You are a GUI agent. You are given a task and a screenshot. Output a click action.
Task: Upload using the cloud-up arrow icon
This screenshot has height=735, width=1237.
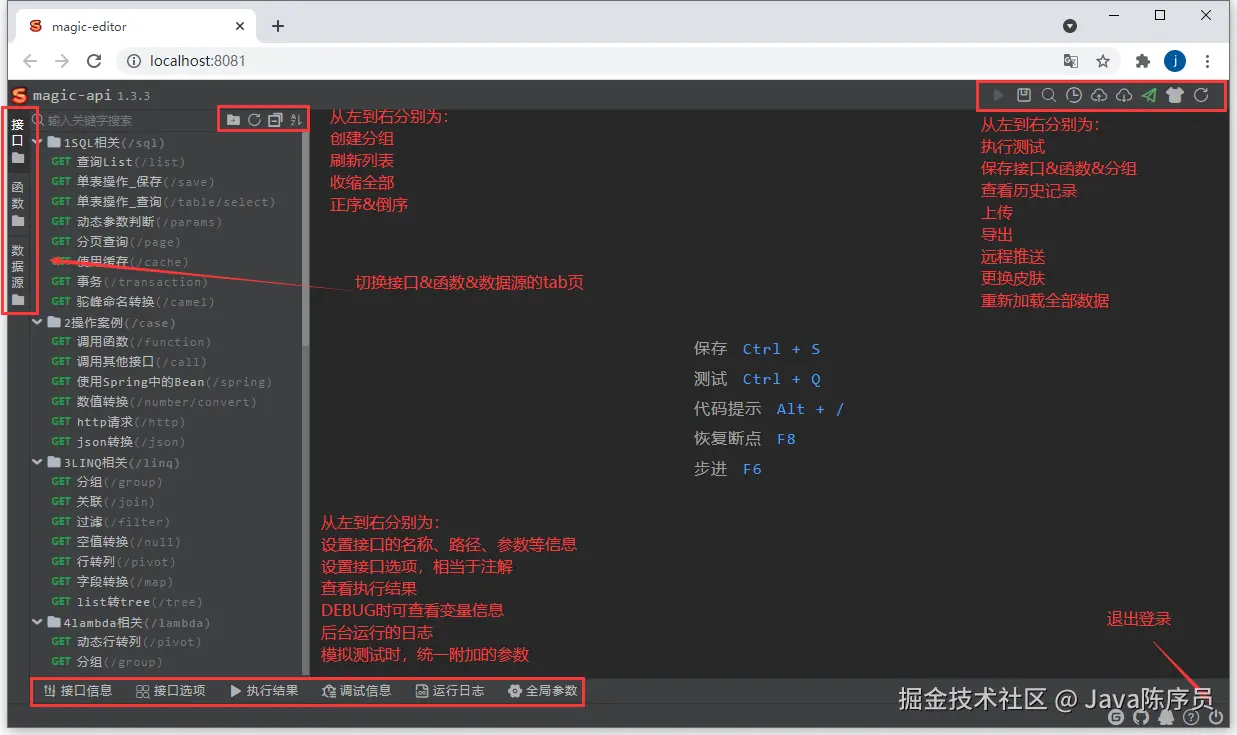(1099, 95)
